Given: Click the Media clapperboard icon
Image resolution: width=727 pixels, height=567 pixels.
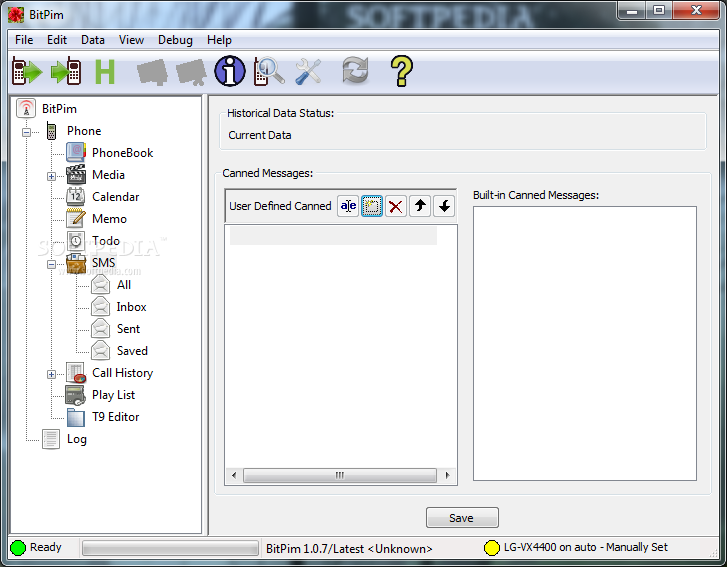Looking at the screenshot, I should pyautogui.click(x=76, y=174).
